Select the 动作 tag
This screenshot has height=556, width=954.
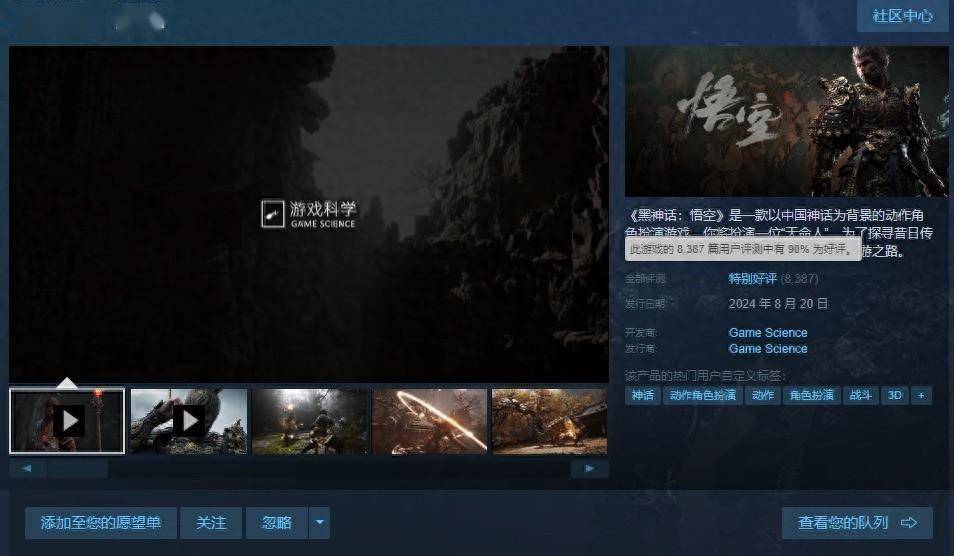(x=762, y=395)
